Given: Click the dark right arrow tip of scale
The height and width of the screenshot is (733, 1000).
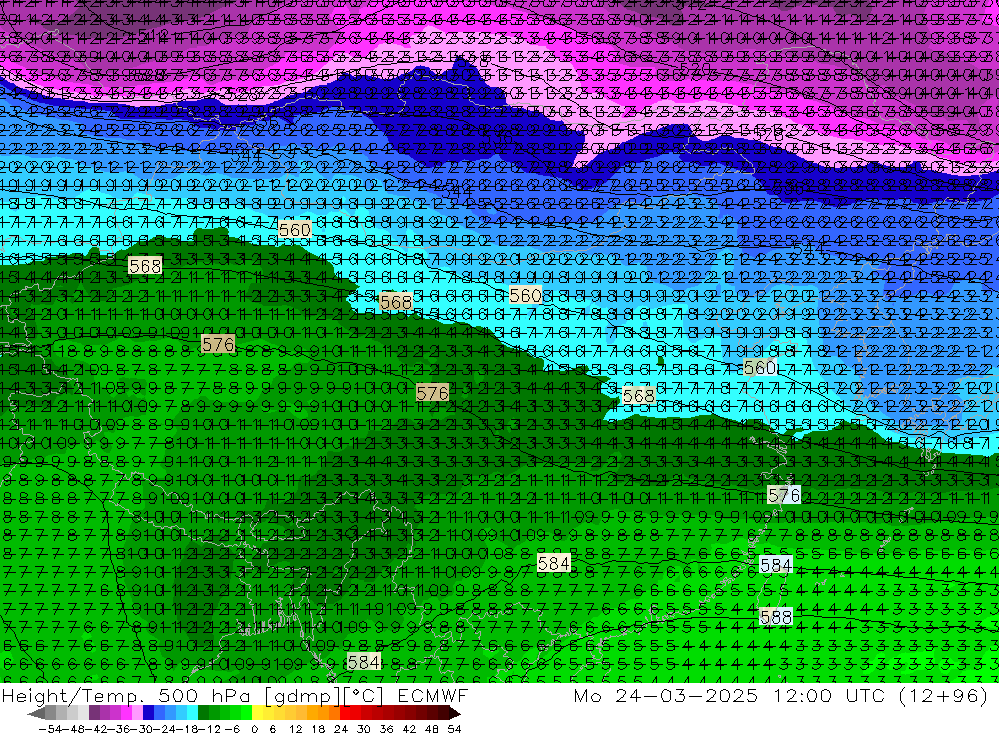Looking at the screenshot, I should 455,713.
